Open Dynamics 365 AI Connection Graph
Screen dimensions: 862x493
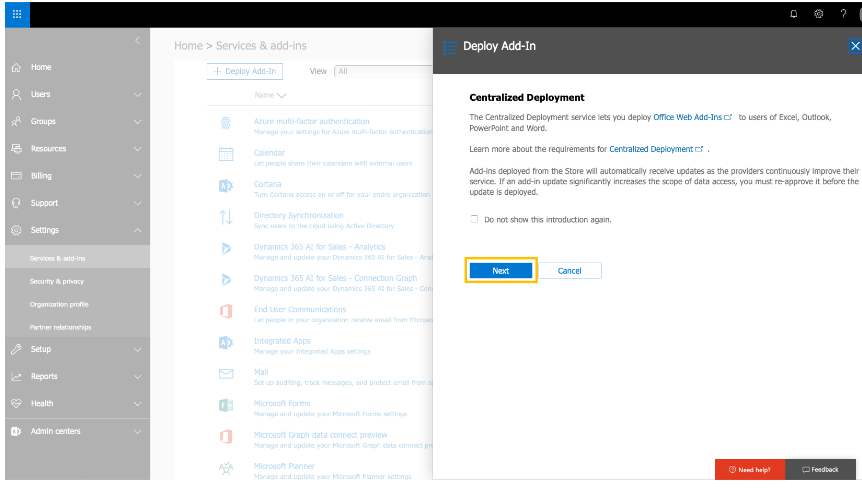[x=335, y=278]
